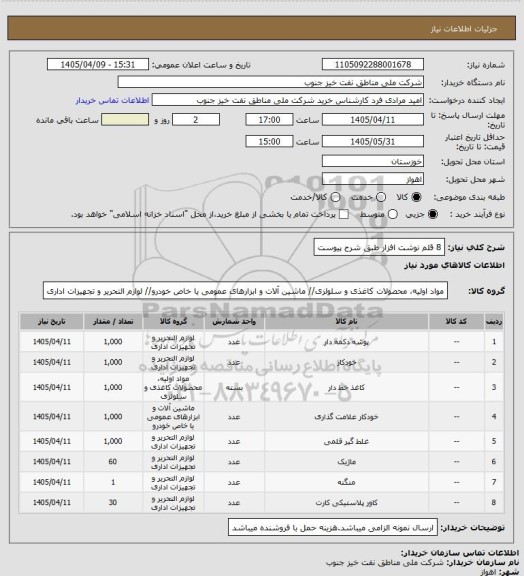Click the general description field 8 قلم نوشت افزار
This screenshot has width=524, height=576.
[379, 248]
